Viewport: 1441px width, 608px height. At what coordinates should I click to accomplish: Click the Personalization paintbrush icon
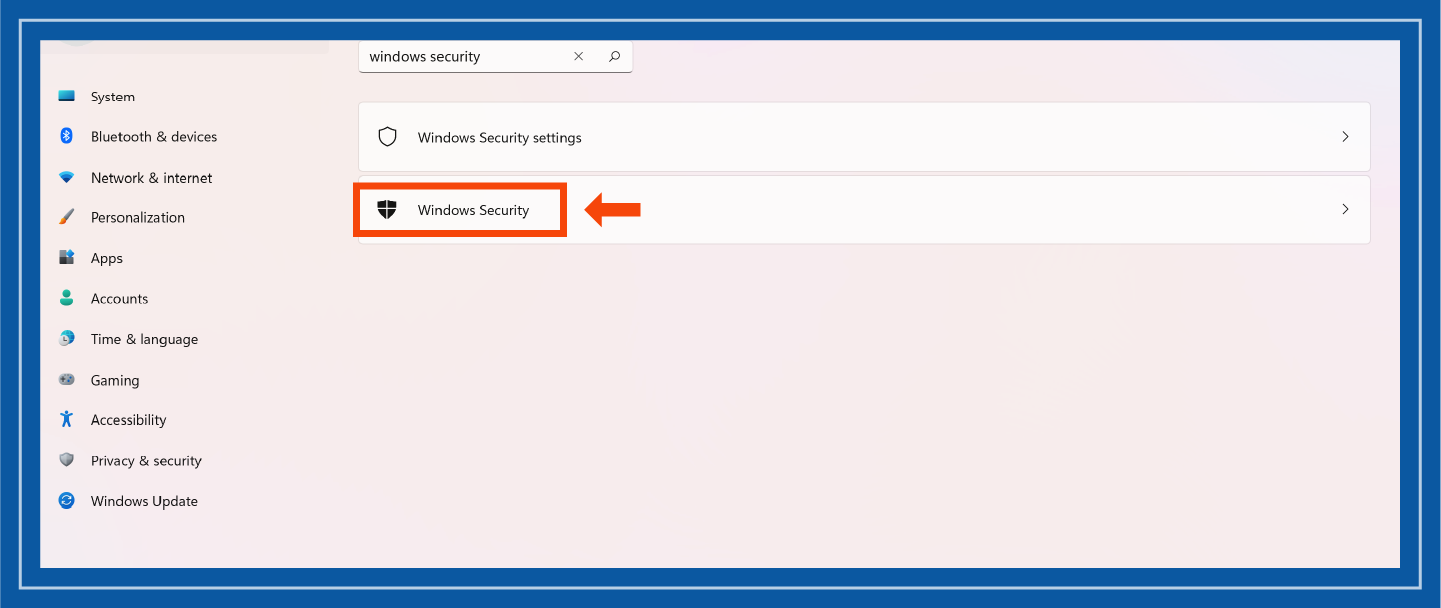pyautogui.click(x=67, y=217)
